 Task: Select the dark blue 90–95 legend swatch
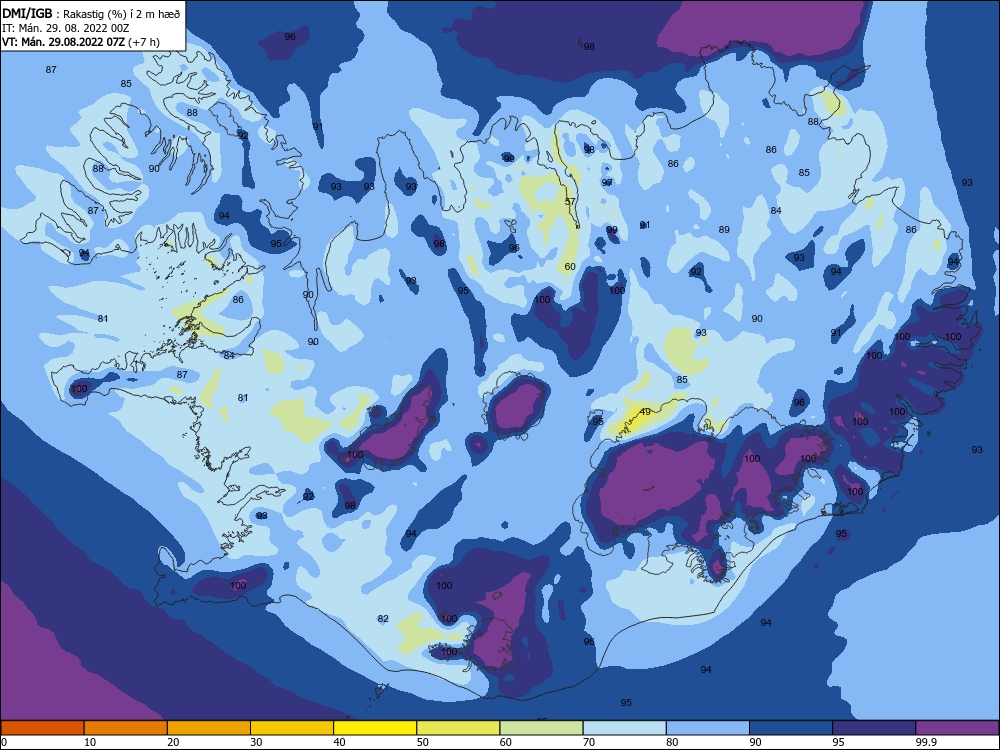[791, 728]
